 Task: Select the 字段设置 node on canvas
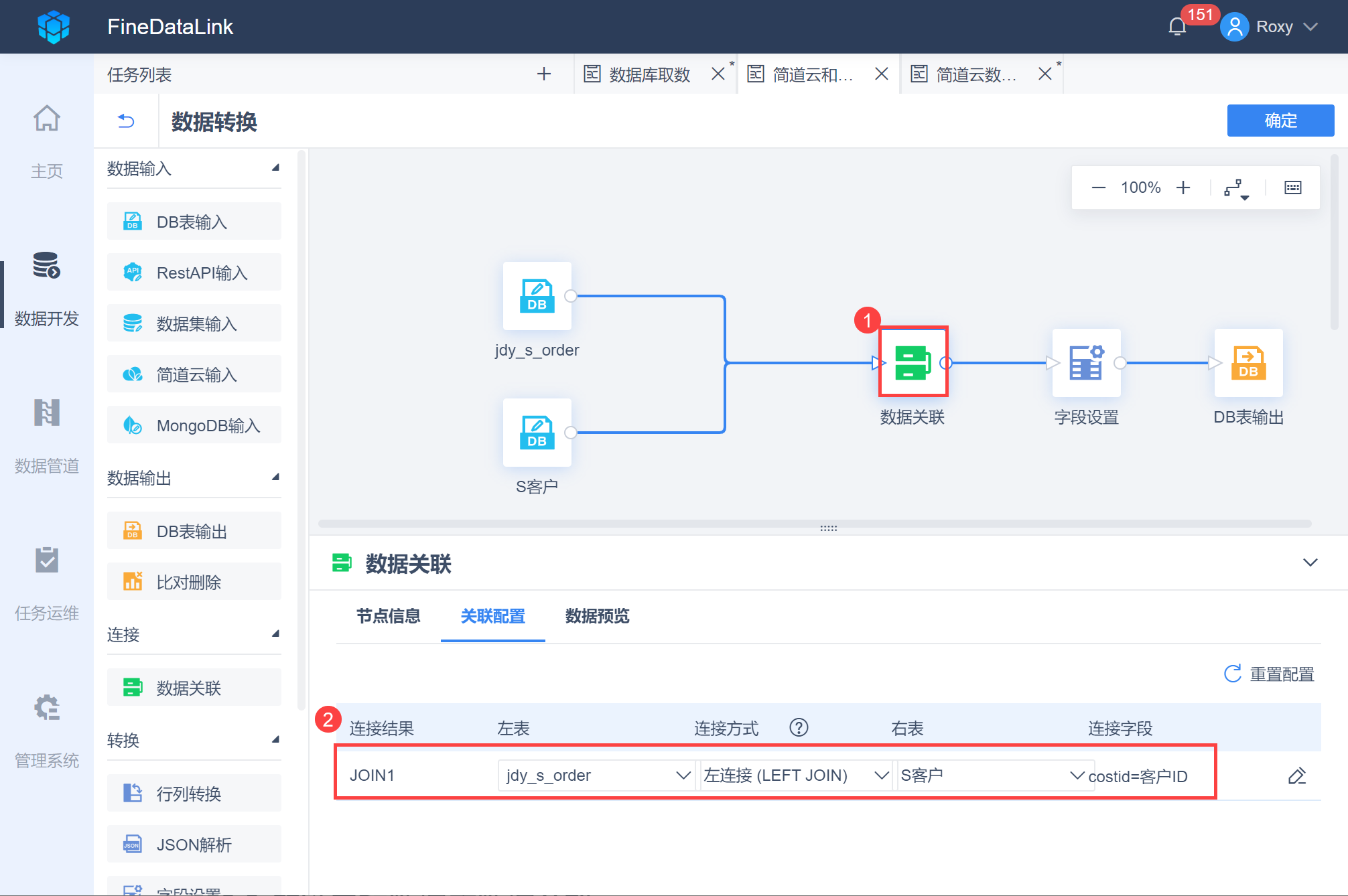[1086, 362]
